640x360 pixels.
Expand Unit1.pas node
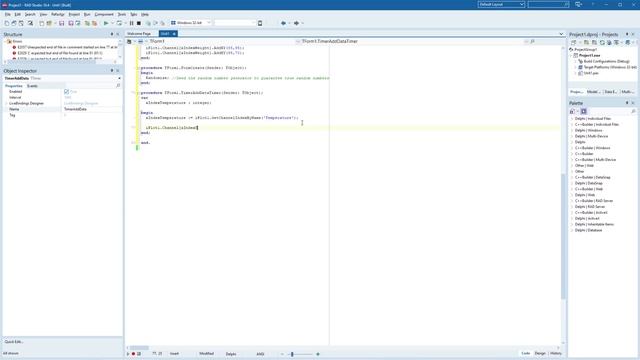(576, 73)
